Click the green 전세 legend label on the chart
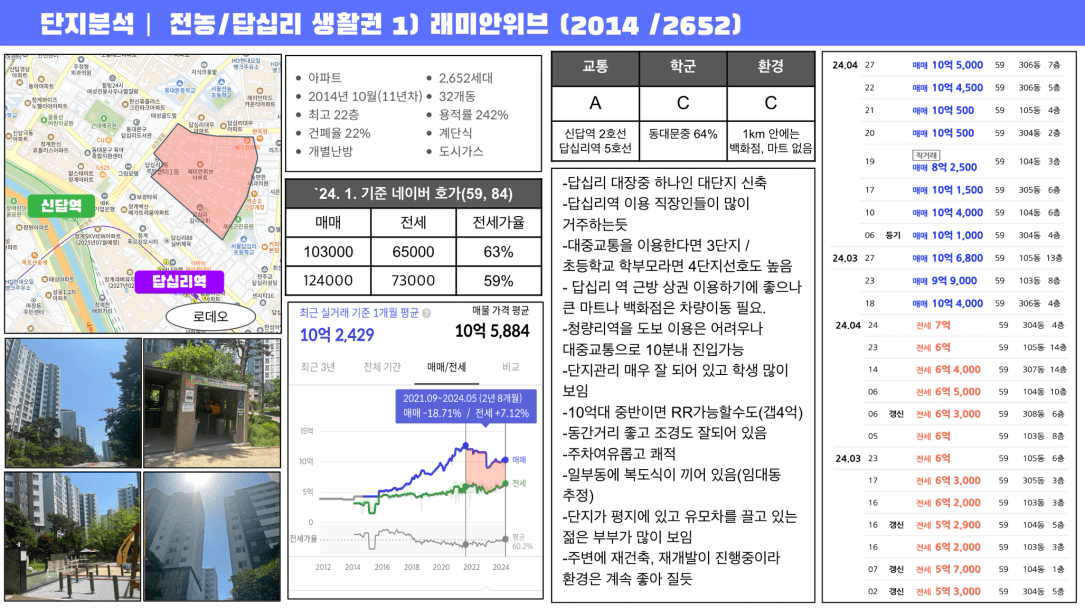 (519, 484)
